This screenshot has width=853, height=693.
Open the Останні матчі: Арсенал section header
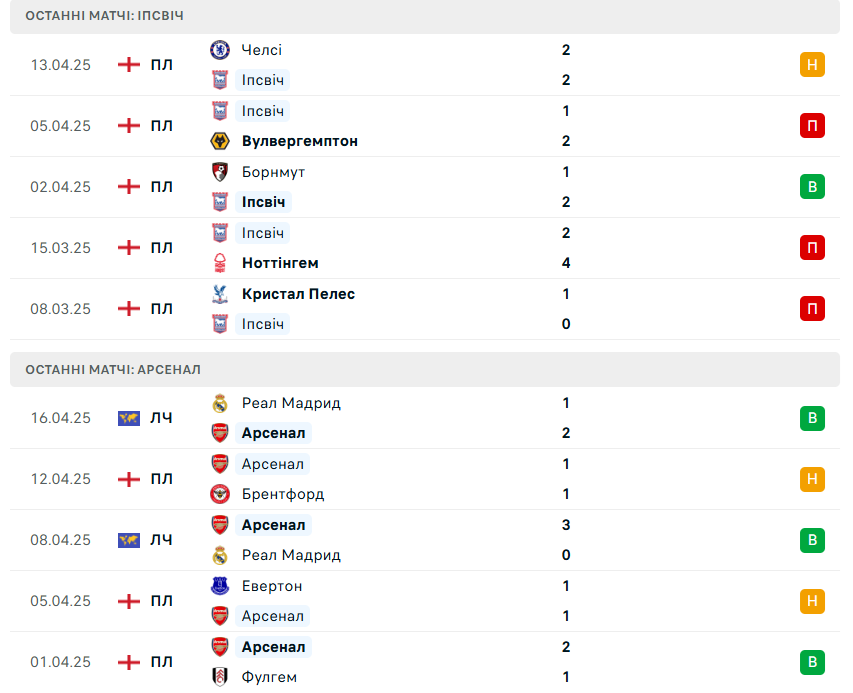pos(425,369)
